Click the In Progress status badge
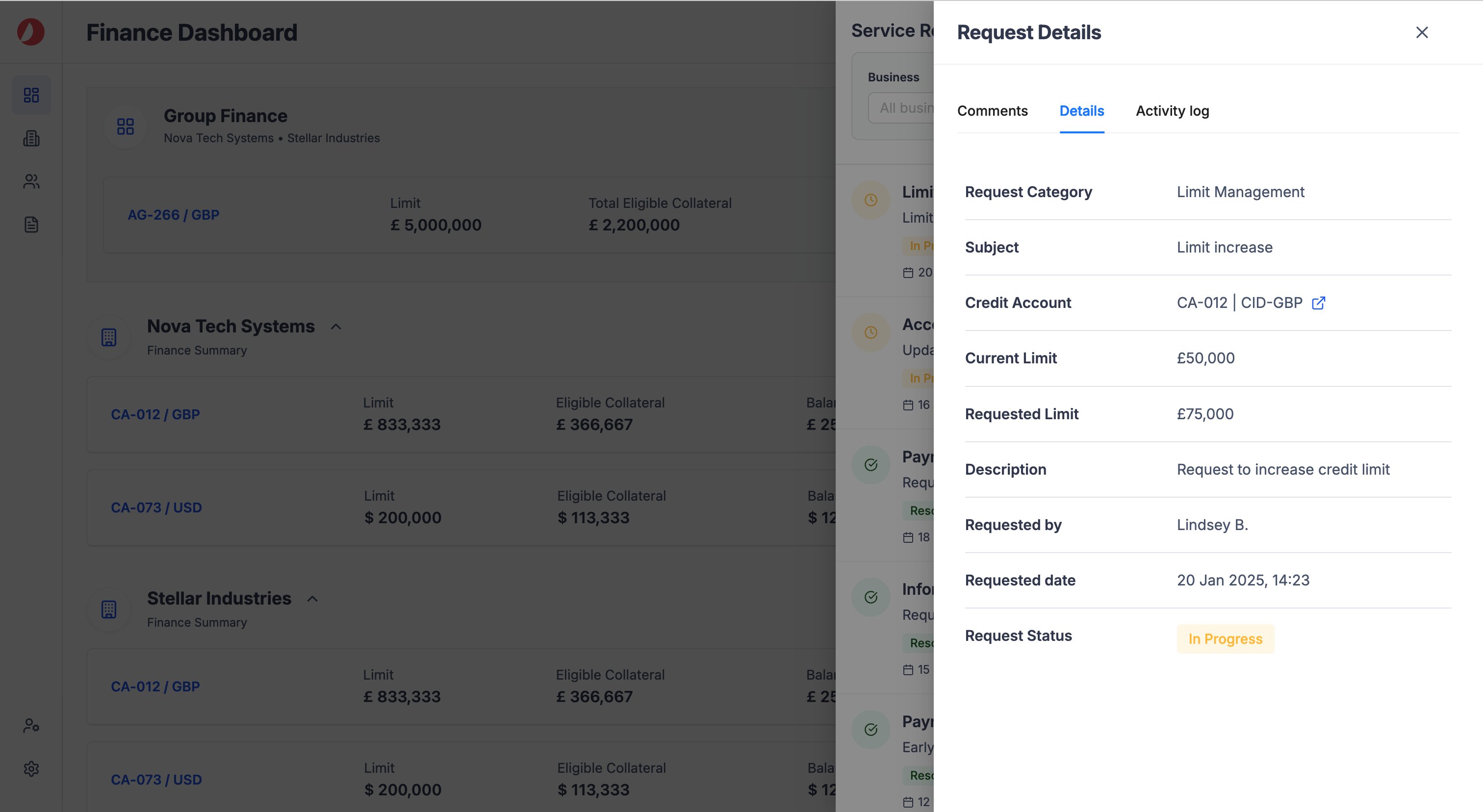 pos(1225,638)
